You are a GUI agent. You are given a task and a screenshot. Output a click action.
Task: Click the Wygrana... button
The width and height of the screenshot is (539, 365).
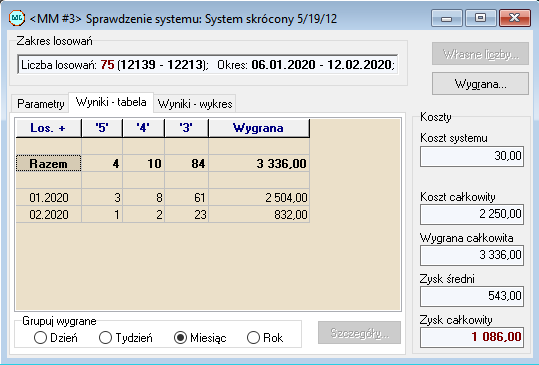(480, 84)
